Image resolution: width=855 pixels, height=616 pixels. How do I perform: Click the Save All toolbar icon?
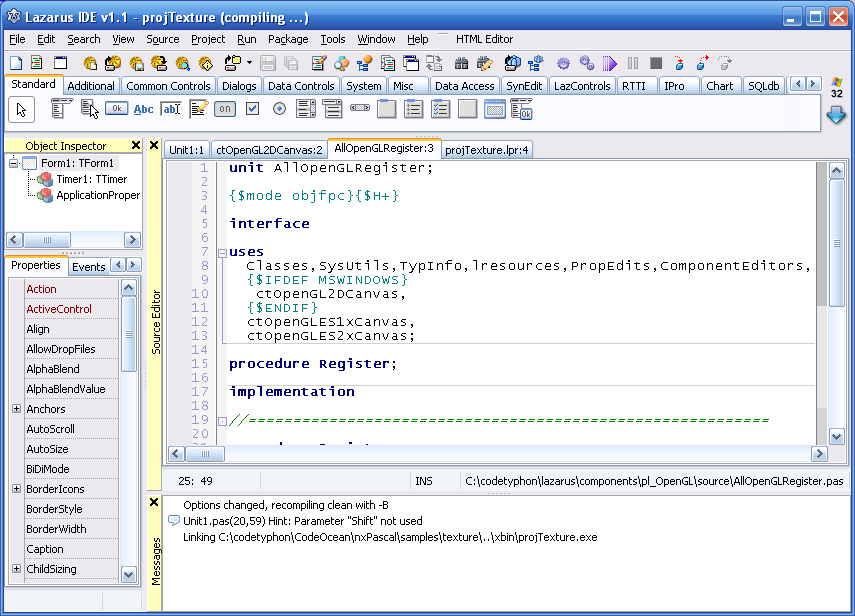pyautogui.click(x=291, y=63)
